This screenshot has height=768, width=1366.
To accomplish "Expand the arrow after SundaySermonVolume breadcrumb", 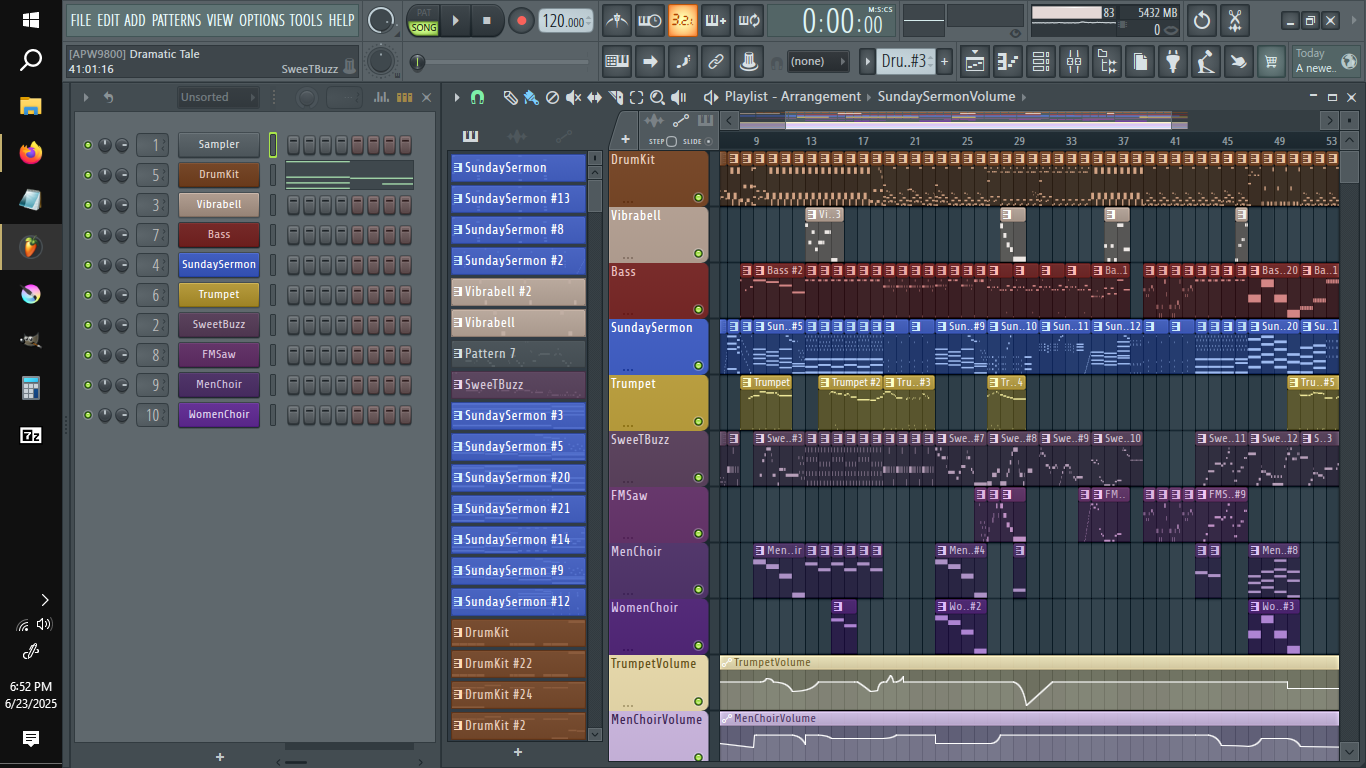I will pyautogui.click(x=1025, y=97).
